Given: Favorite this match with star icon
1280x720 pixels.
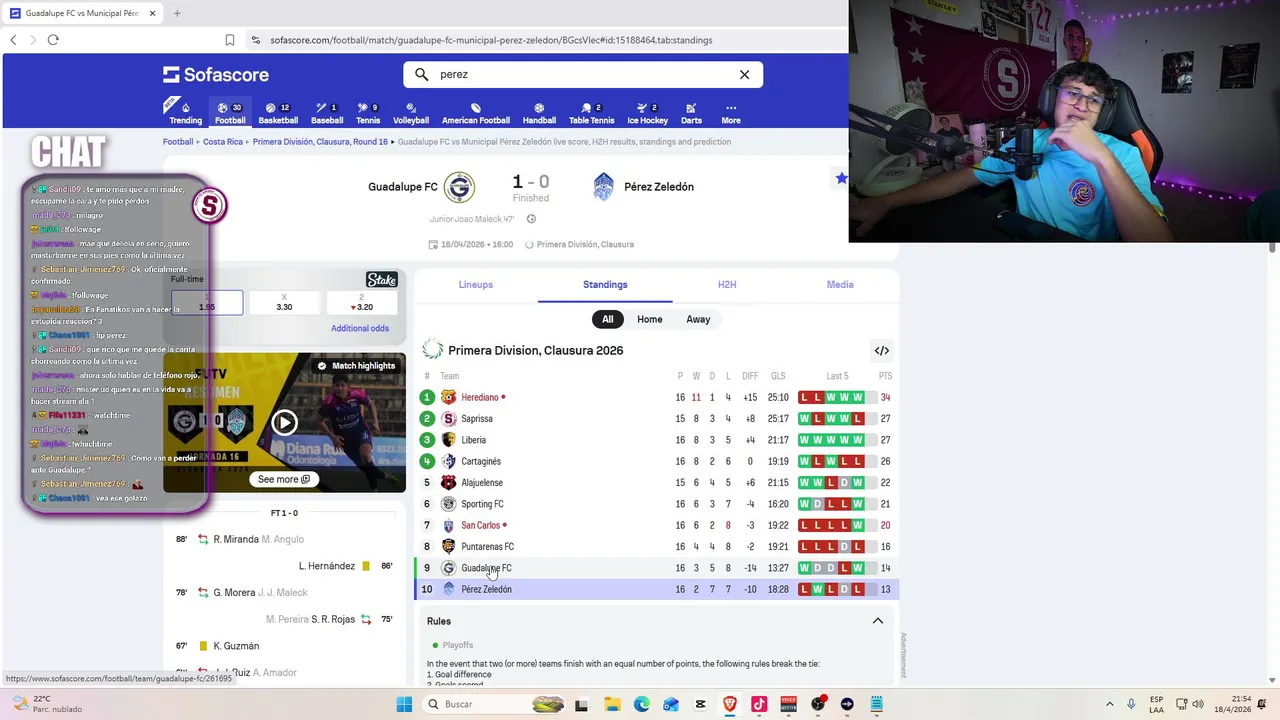Looking at the screenshot, I should tap(841, 178).
